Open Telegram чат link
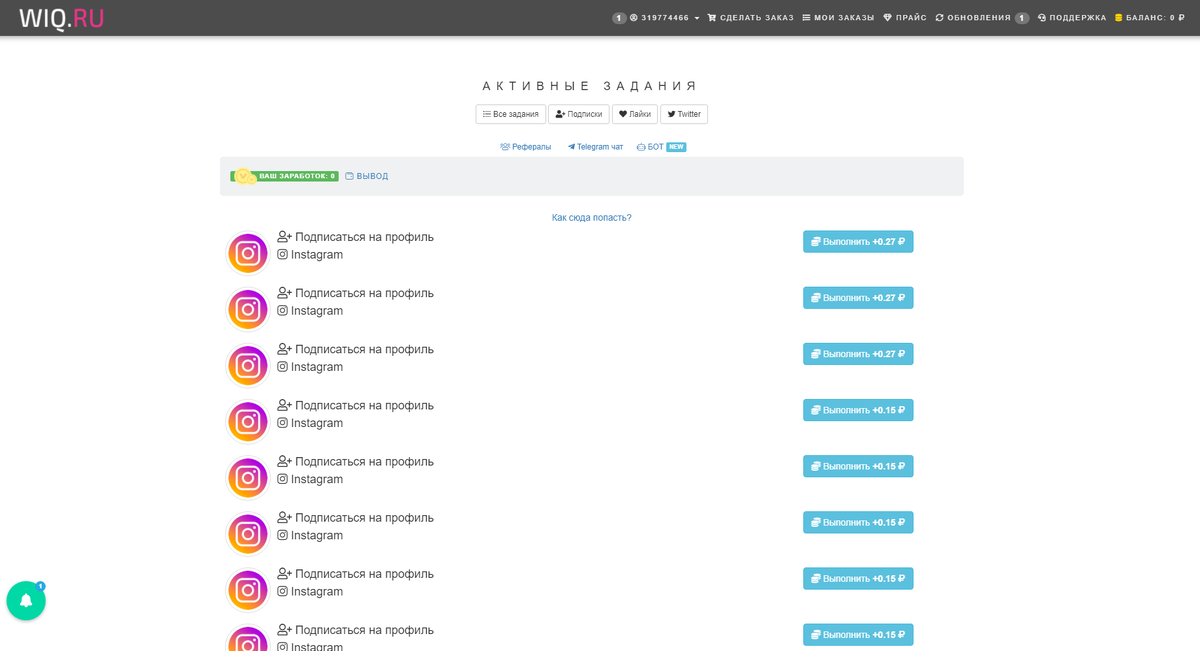Viewport: 1200px width, 651px height. (595, 147)
